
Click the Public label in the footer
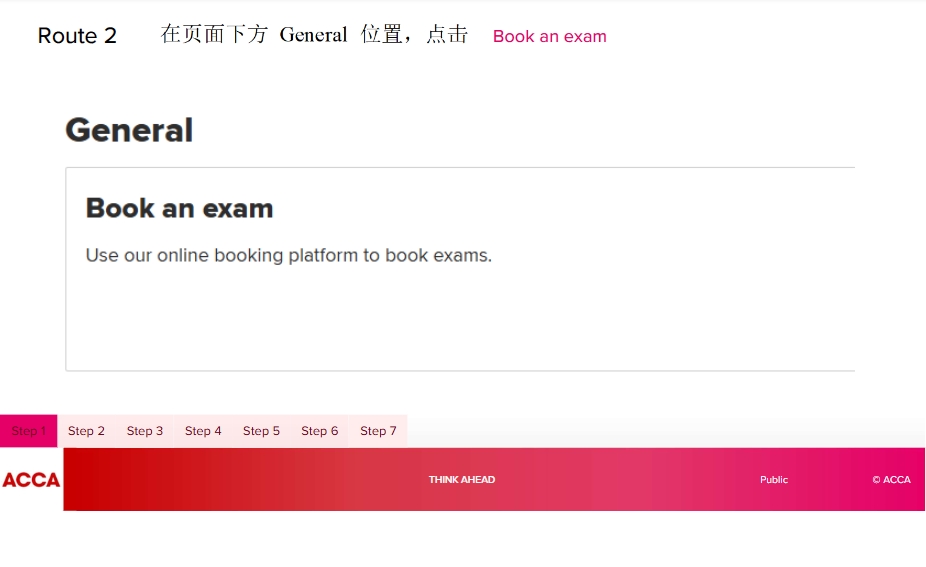point(774,480)
